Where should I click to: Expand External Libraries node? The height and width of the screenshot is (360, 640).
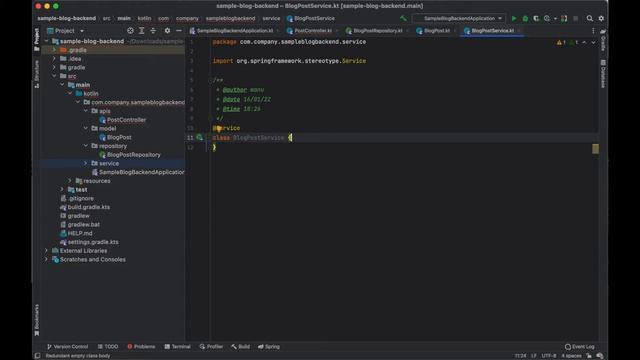pyautogui.click(x=46, y=251)
